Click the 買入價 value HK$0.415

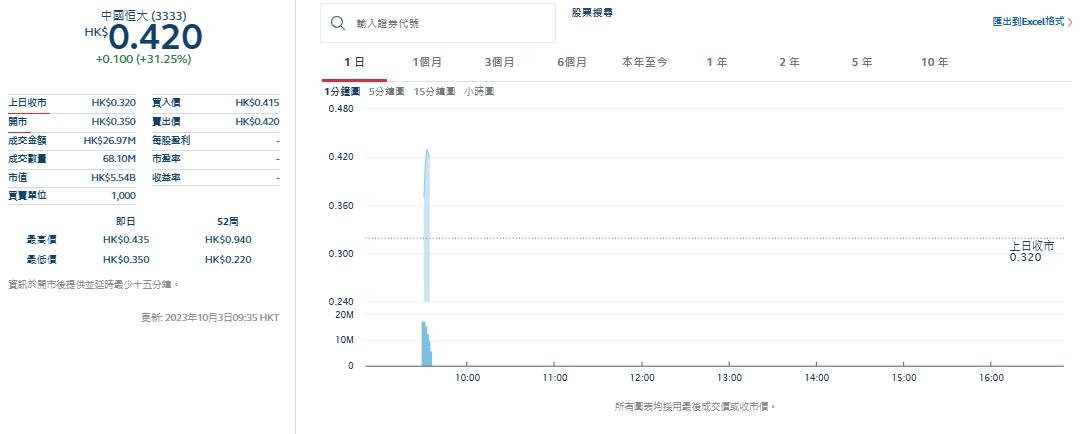[x=257, y=103]
